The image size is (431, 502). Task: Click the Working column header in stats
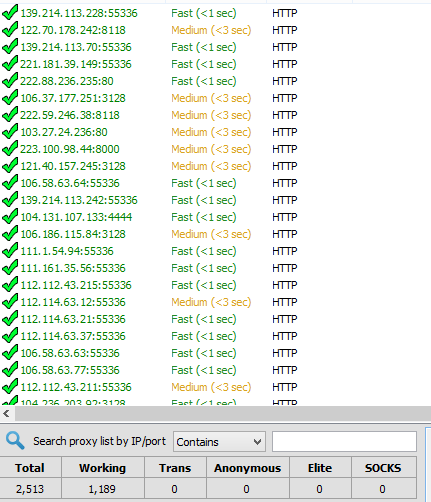coord(102,468)
